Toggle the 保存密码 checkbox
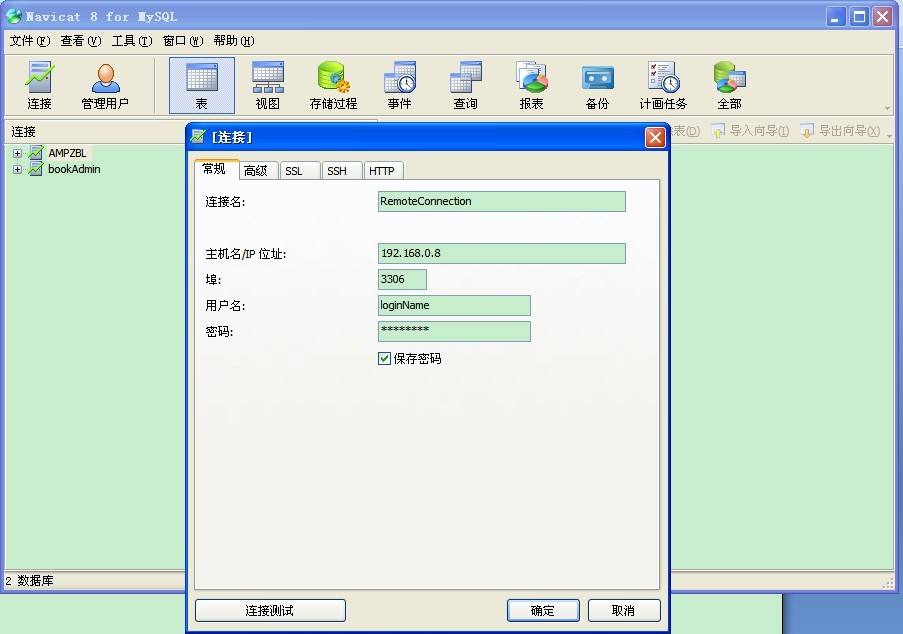 [x=384, y=358]
